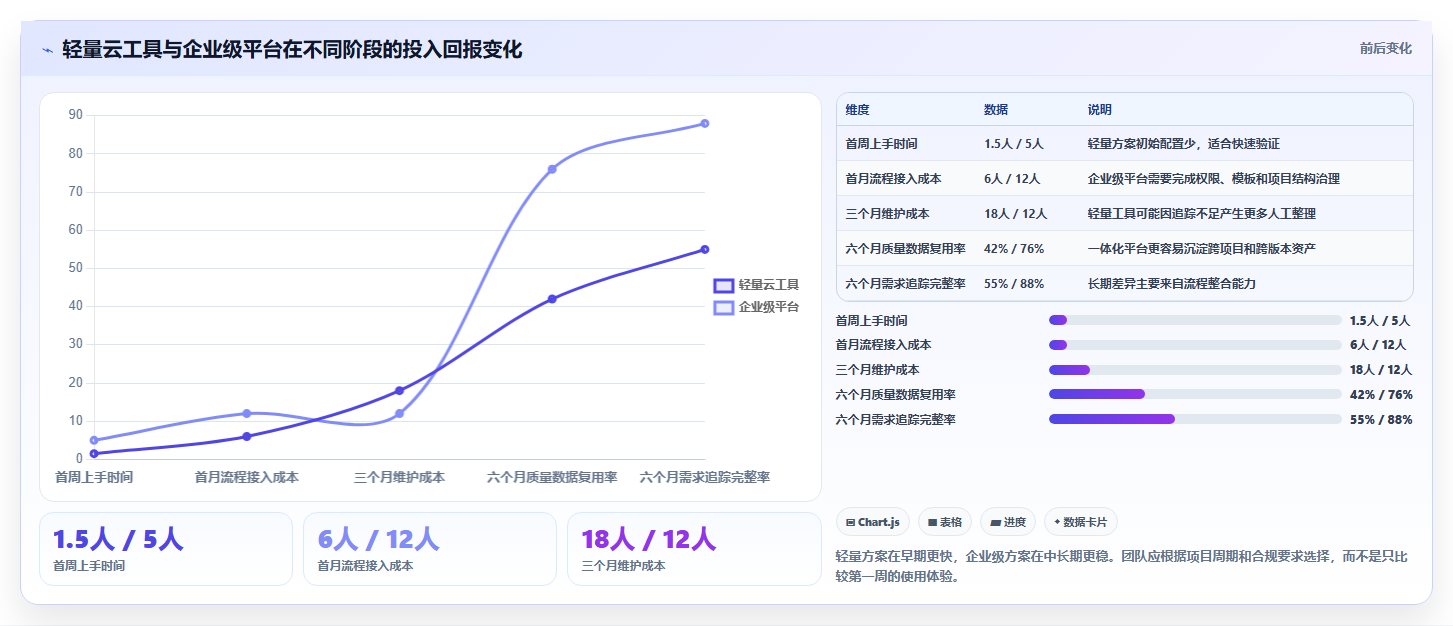The height and width of the screenshot is (626, 1453).
Task: Click the 说明 table column header
Action: [x=1100, y=110]
